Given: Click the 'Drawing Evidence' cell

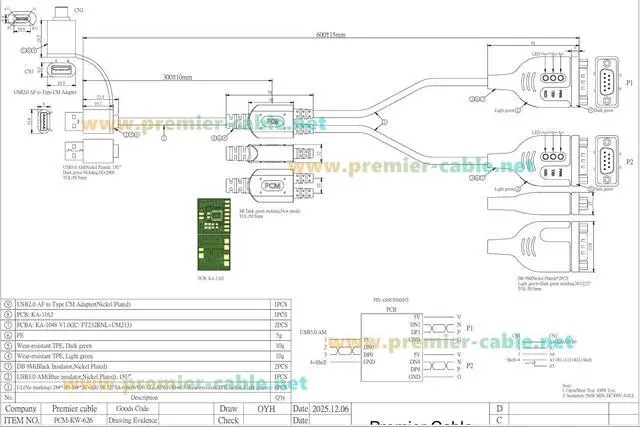Looking at the screenshot, I should tap(133, 420).
